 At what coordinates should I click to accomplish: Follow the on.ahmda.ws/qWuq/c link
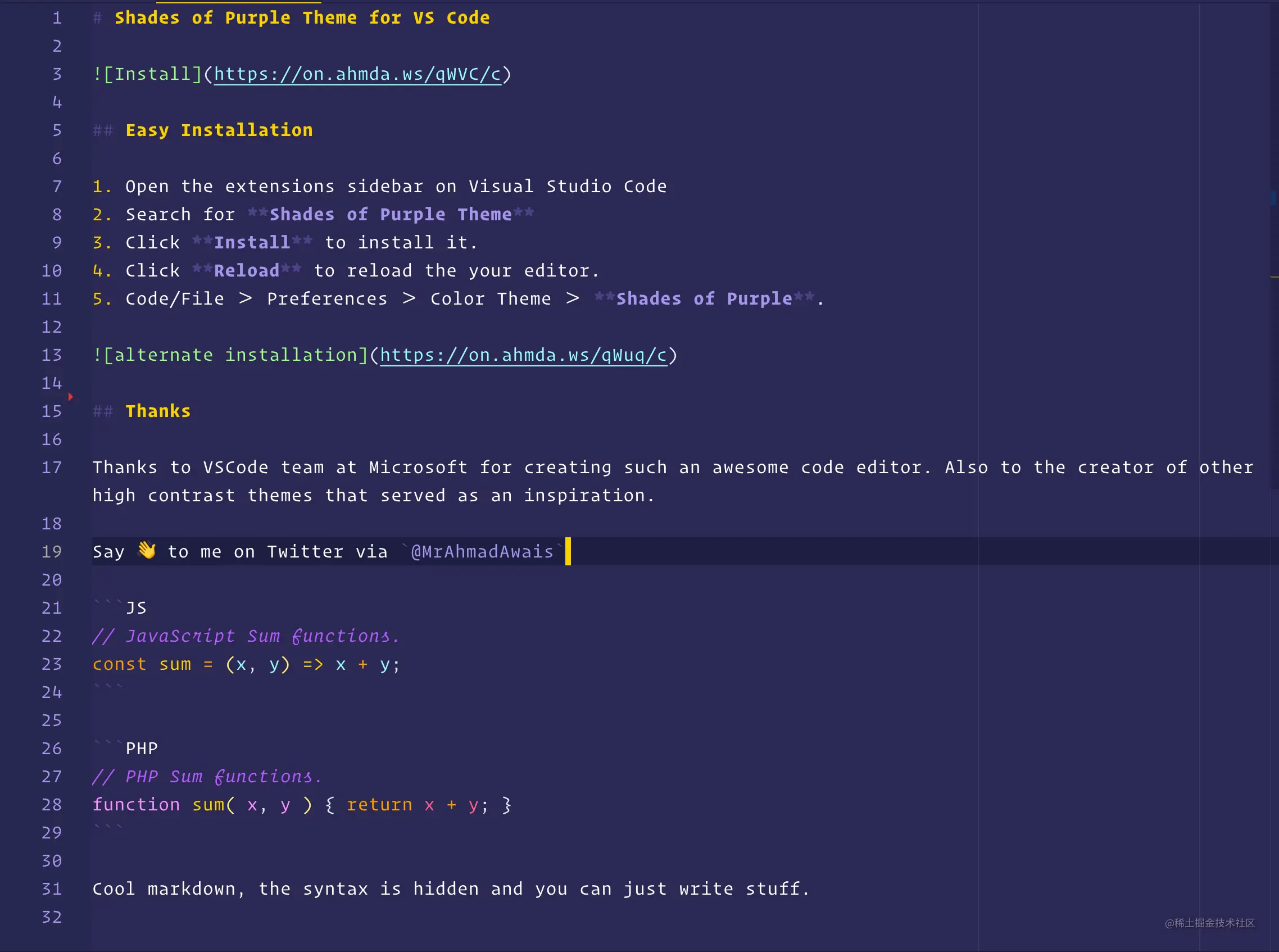[523, 355]
